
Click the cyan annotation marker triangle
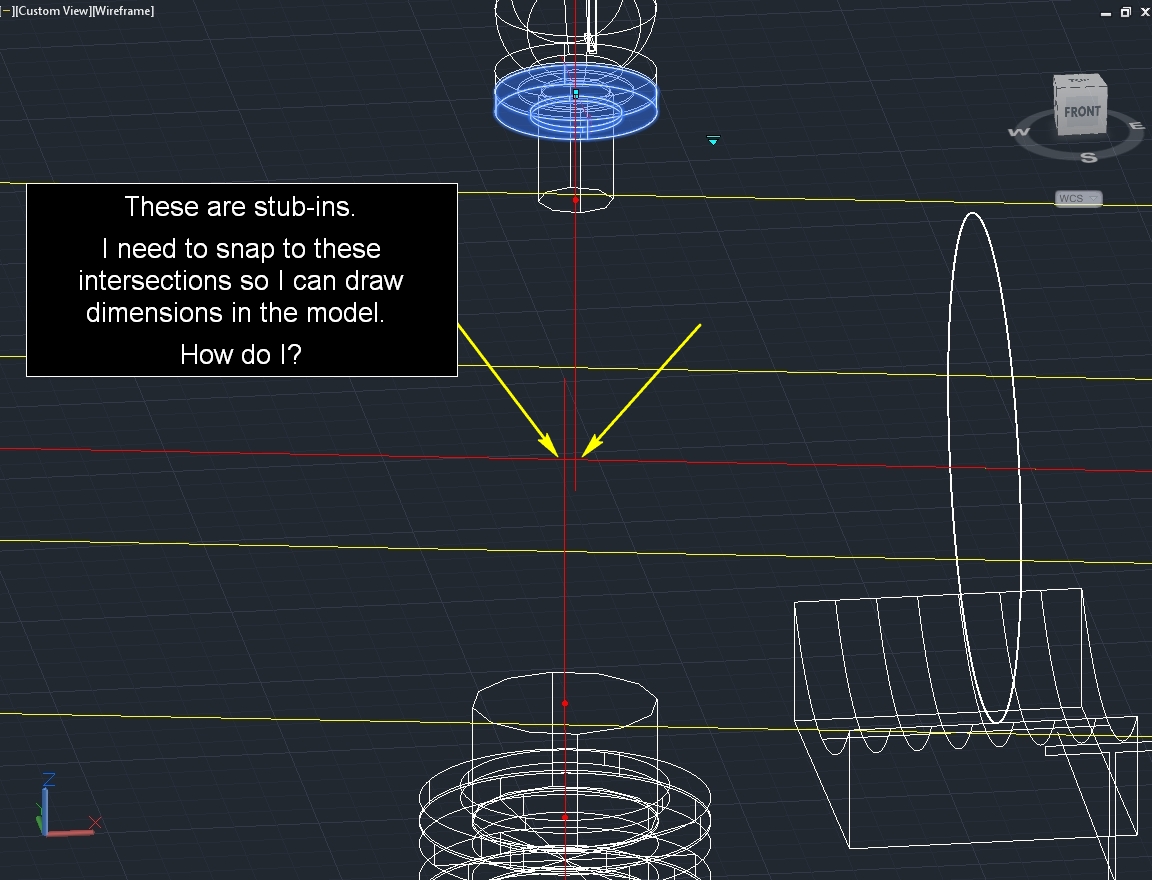pyautogui.click(x=713, y=141)
